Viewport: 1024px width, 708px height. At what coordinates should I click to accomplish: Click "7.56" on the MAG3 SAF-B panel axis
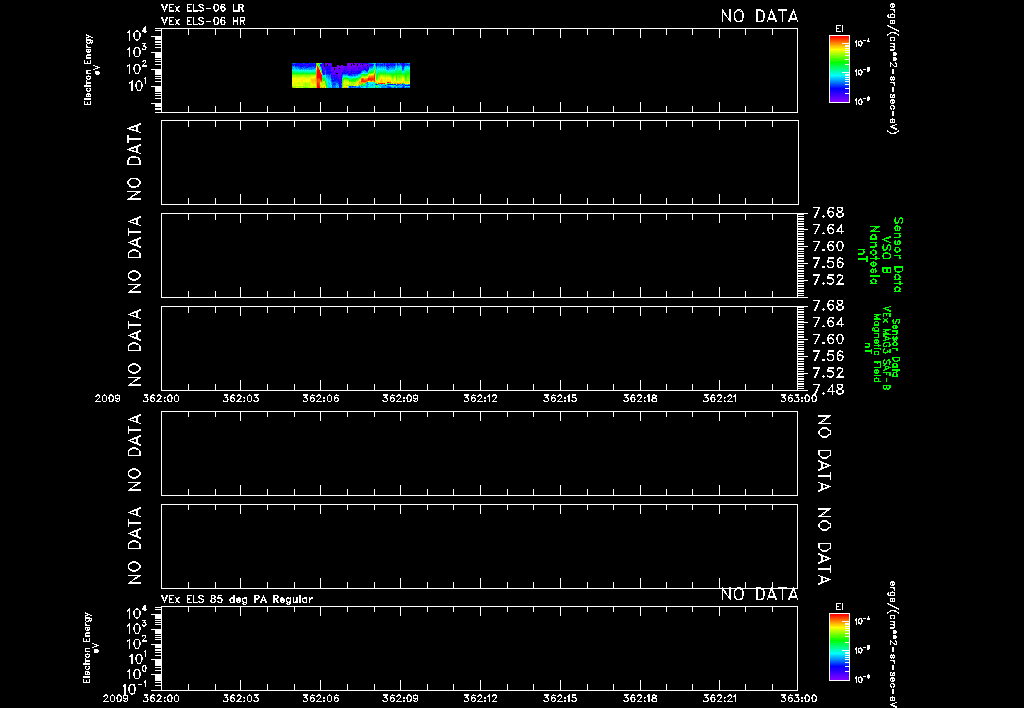828,355
